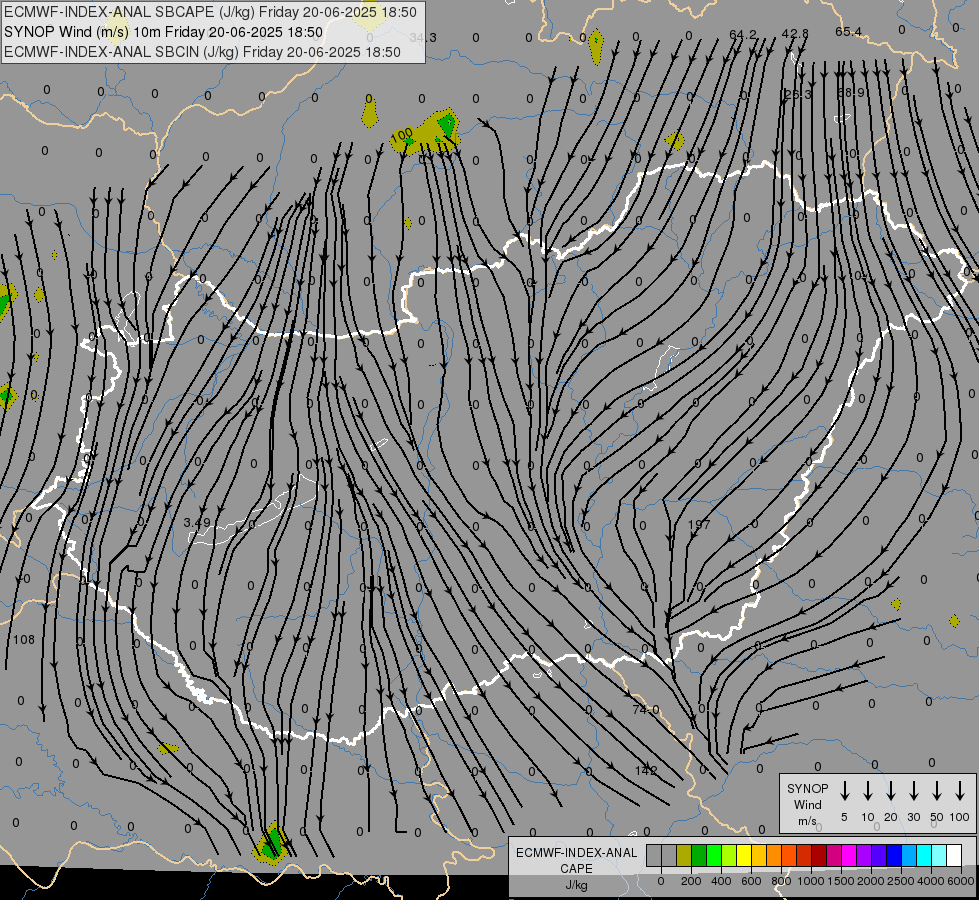Click the 'ECMWF-INDEX-ANAL CAPE J/kg' legend label
This screenshot has width=979, height=900.
(x=576, y=869)
